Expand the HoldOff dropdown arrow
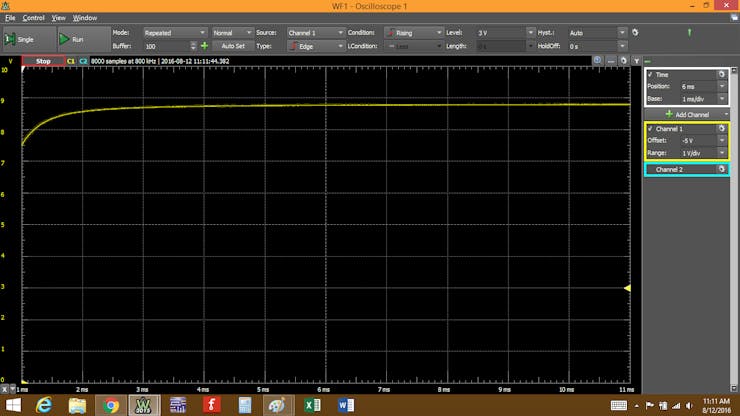The width and height of the screenshot is (740, 416). [622, 46]
